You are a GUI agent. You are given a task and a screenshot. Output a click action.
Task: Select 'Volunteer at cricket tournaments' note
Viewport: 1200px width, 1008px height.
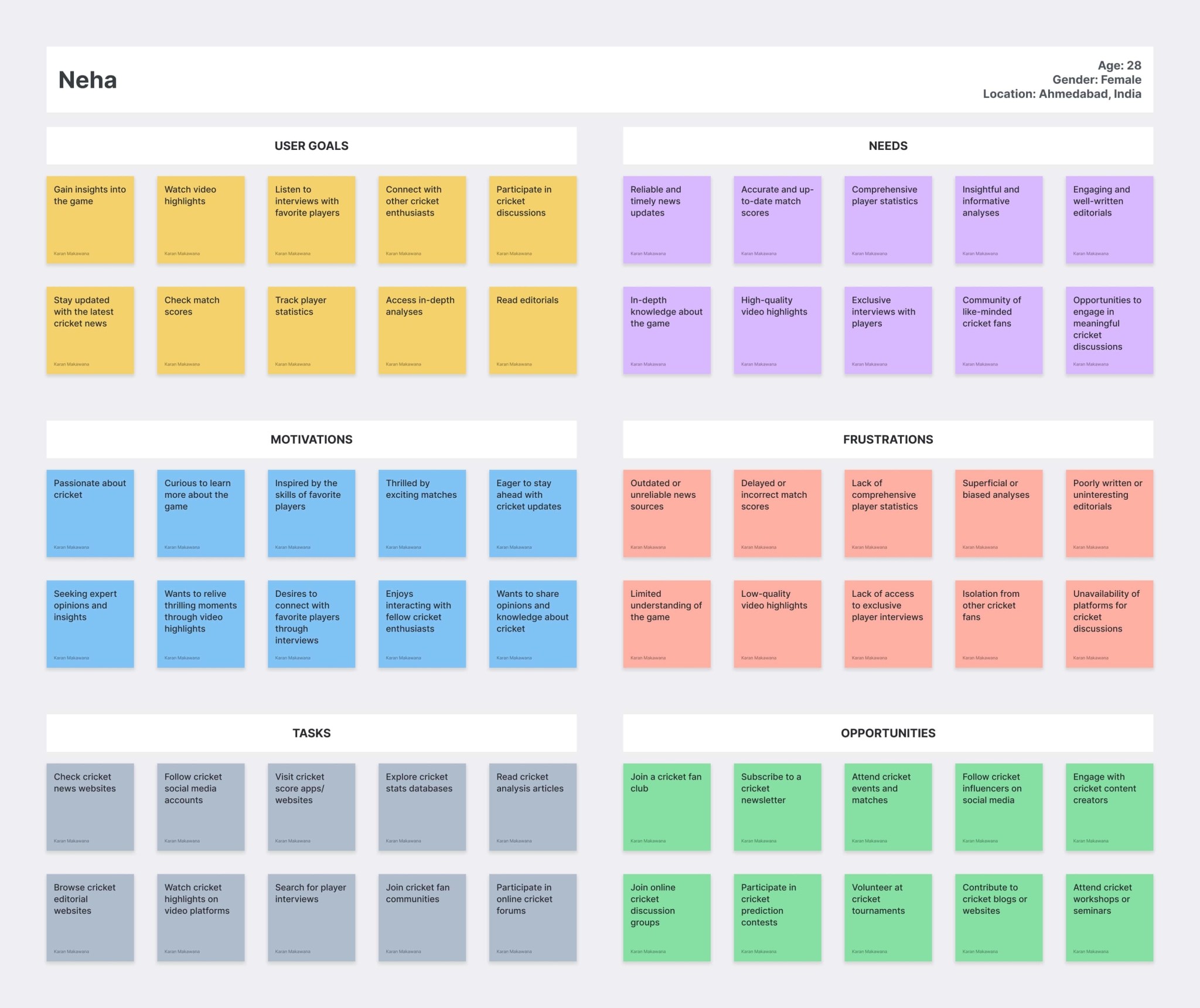pyautogui.click(x=888, y=918)
